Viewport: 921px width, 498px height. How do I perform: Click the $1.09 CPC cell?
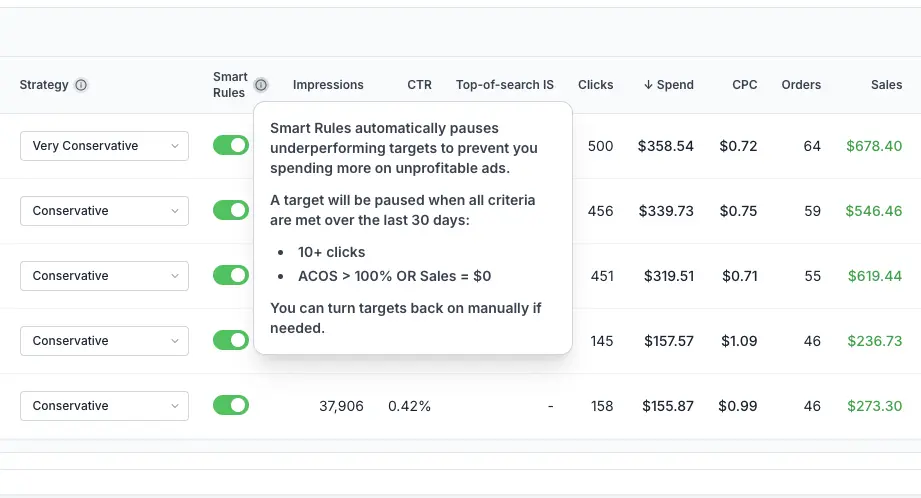pos(739,341)
